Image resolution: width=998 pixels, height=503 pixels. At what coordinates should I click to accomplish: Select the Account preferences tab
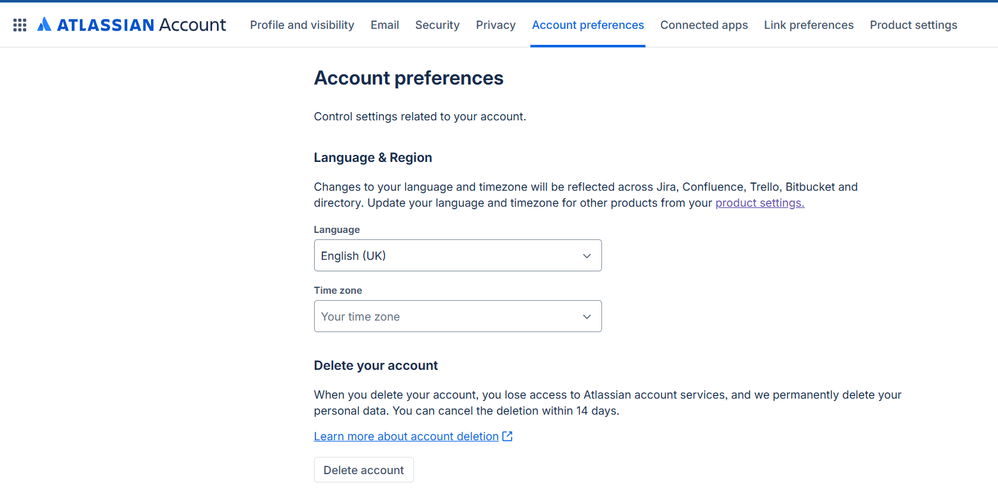pos(588,25)
